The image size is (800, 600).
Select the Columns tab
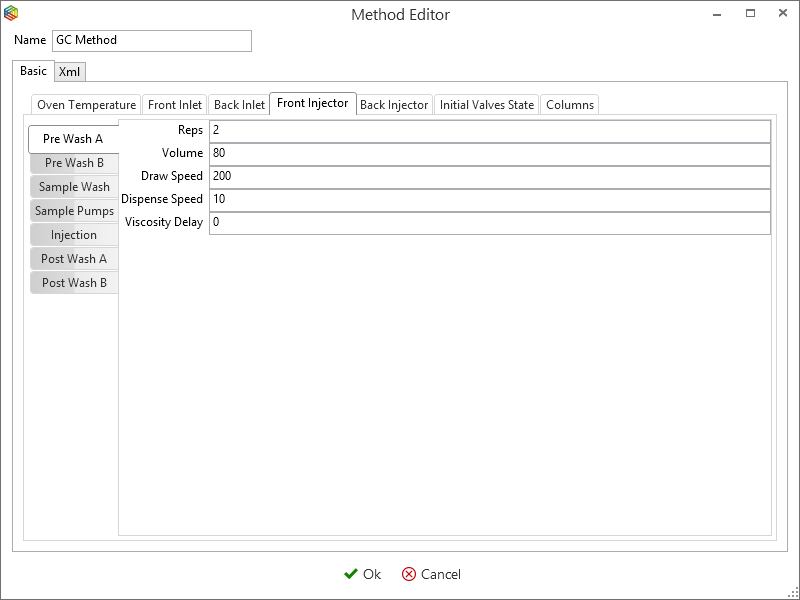pos(570,105)
